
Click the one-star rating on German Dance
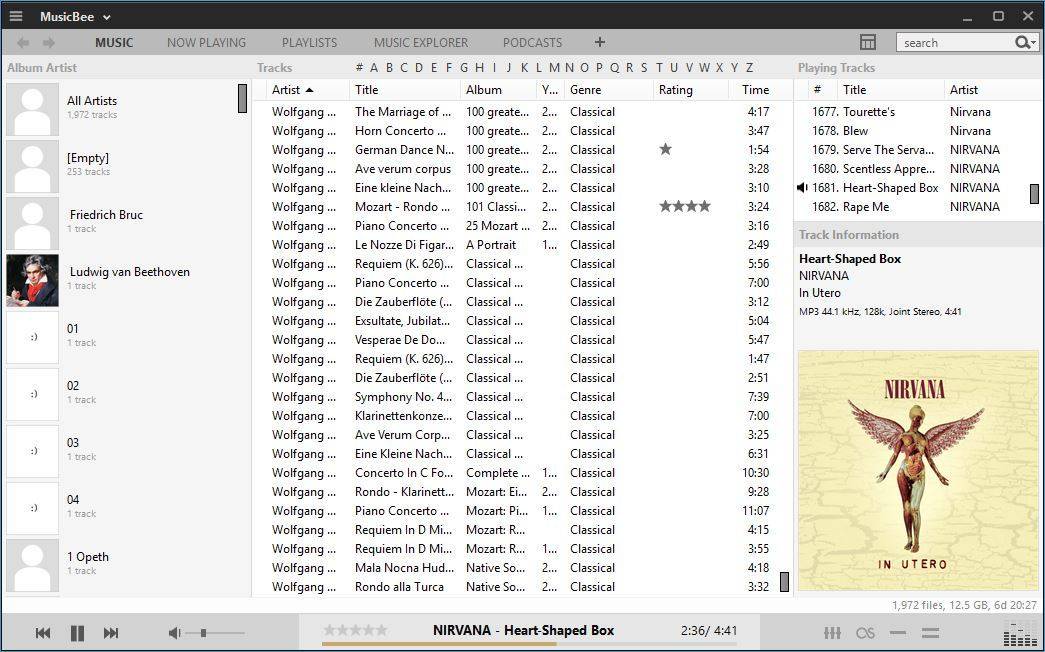pyautogui.click(x=665, y=149)
